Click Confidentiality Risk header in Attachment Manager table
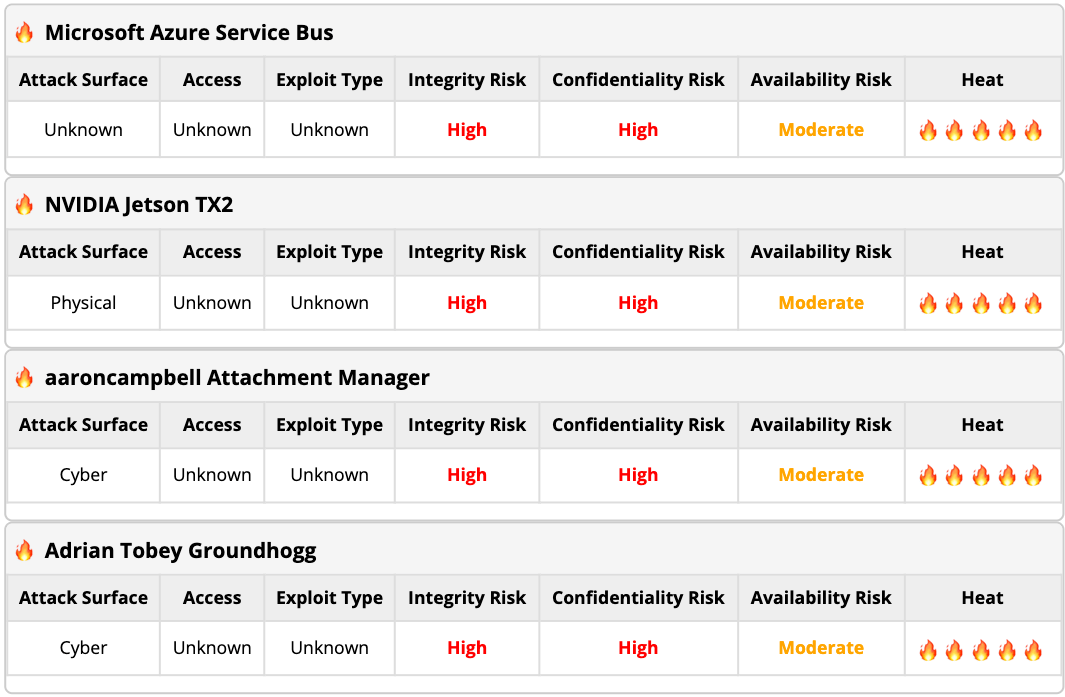 tap(638, 425)
